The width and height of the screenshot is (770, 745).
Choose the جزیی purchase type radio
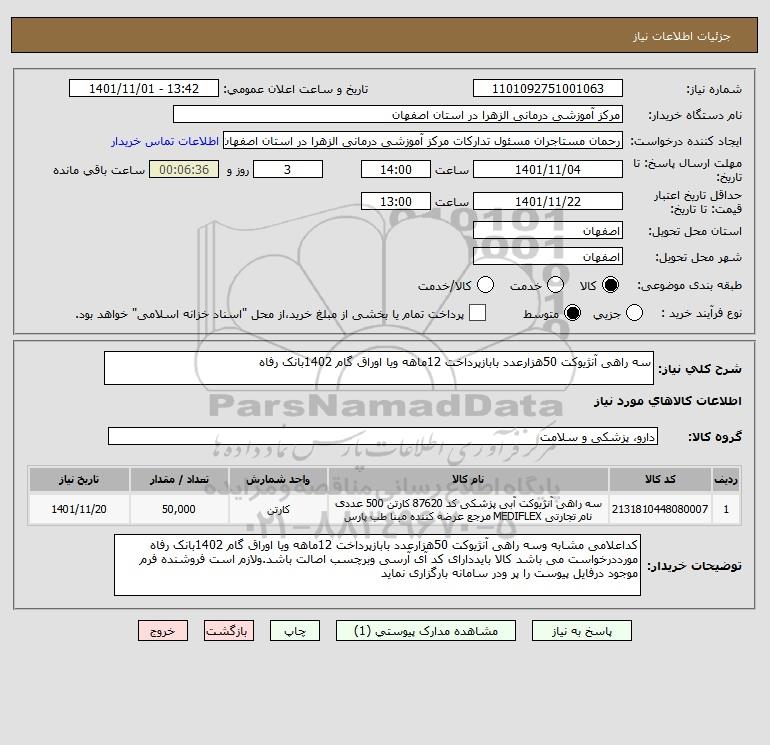[x=634, y=313]
